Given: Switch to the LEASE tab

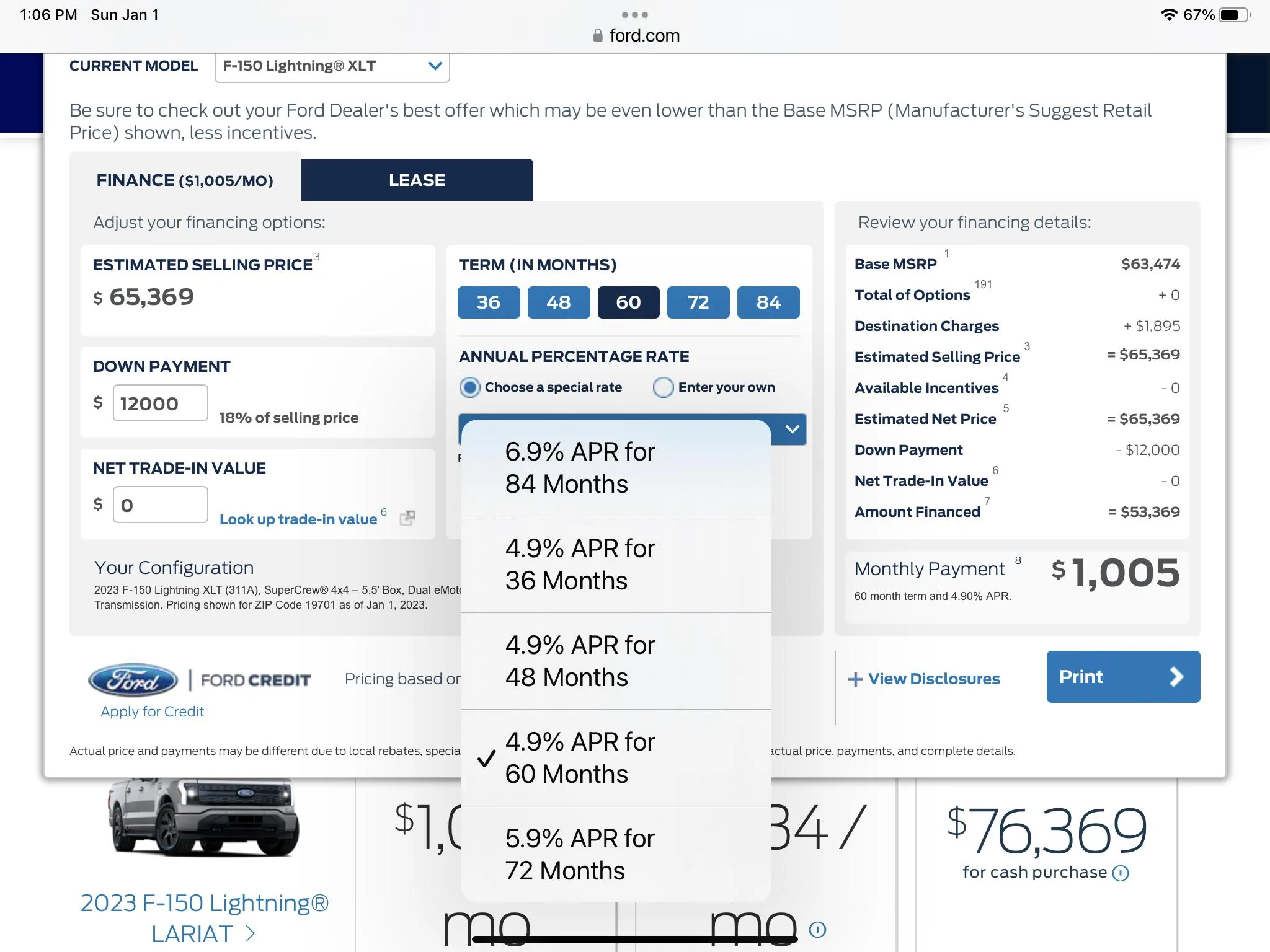Looking at the screenshot, I should pos(417,180).
